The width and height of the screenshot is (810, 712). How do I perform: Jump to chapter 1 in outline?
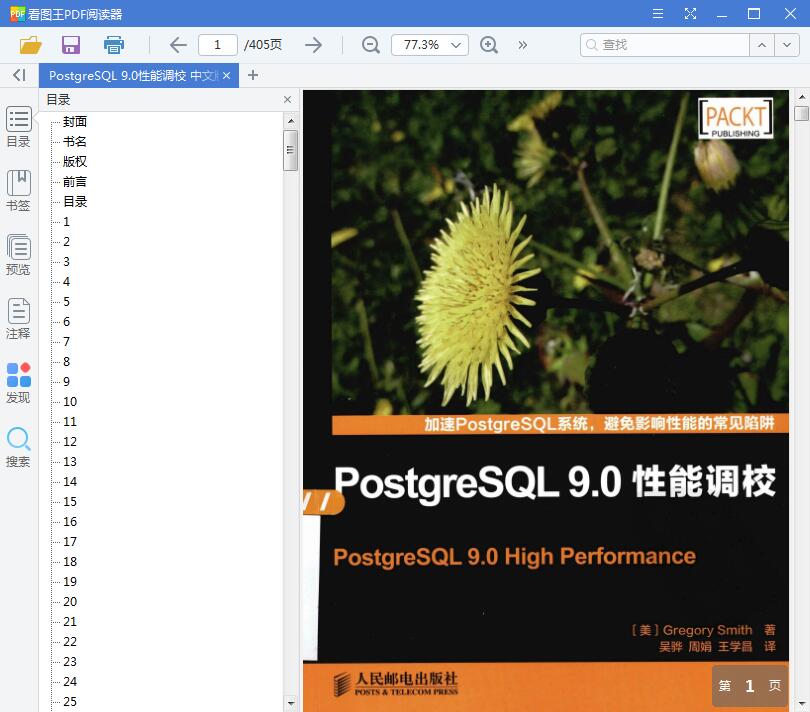click(x=66, y=222)
